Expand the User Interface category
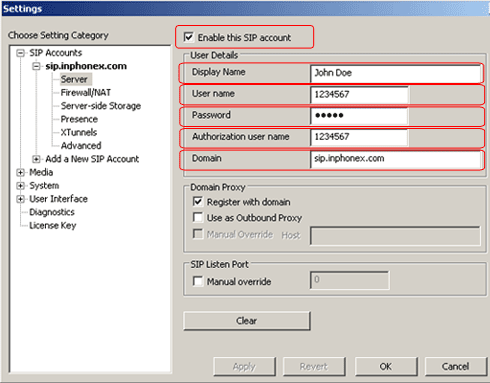Screen dimensions: 490x383 click(x=21, y=199)
